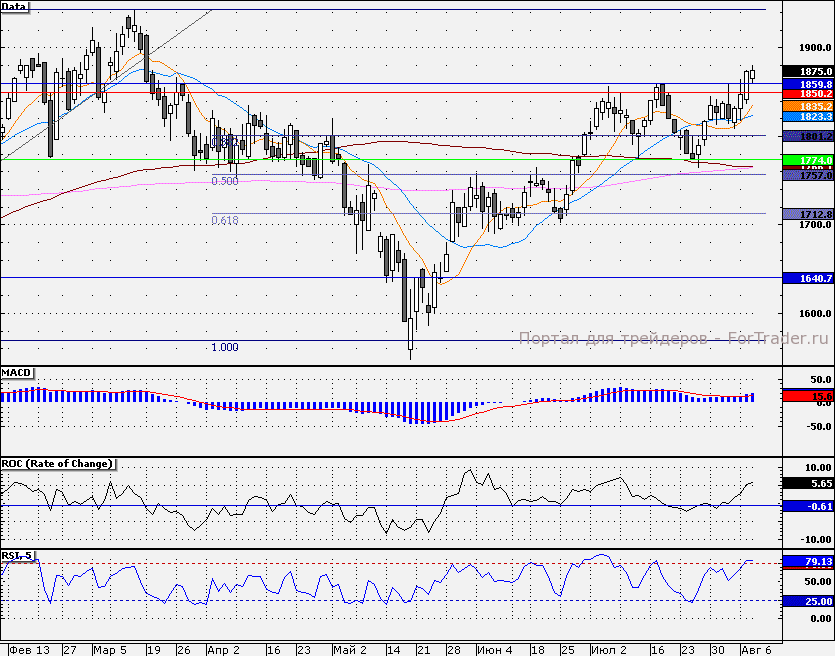Click the ROC (Rate of Change) label

tap(57, 464)
